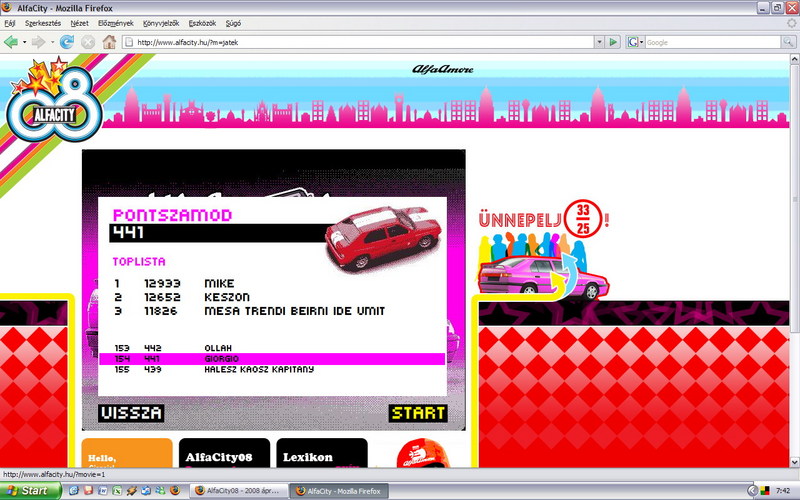Click the vertical scrollbar thumb
The image size is (800, 500).
(x=794, y=199)
